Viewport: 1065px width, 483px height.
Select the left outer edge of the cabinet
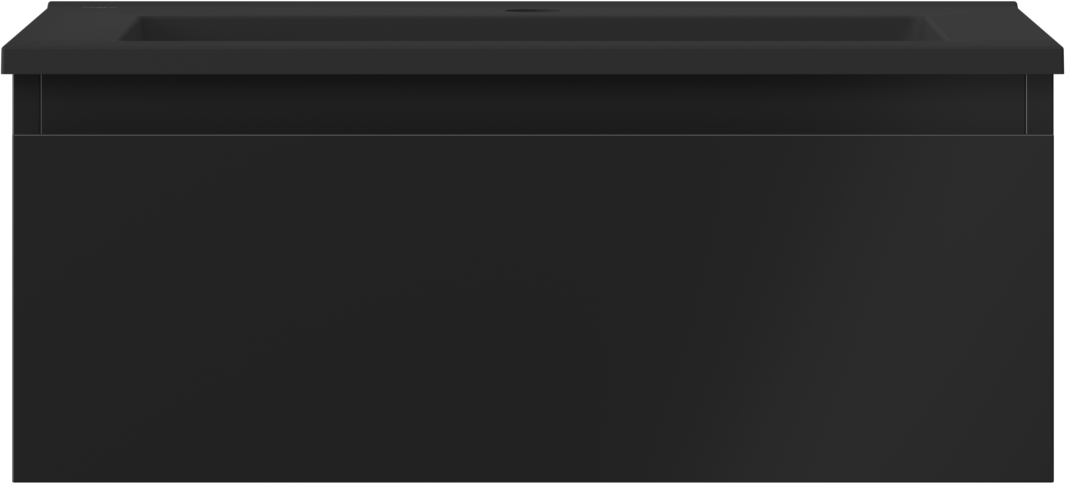coord(13,278)
